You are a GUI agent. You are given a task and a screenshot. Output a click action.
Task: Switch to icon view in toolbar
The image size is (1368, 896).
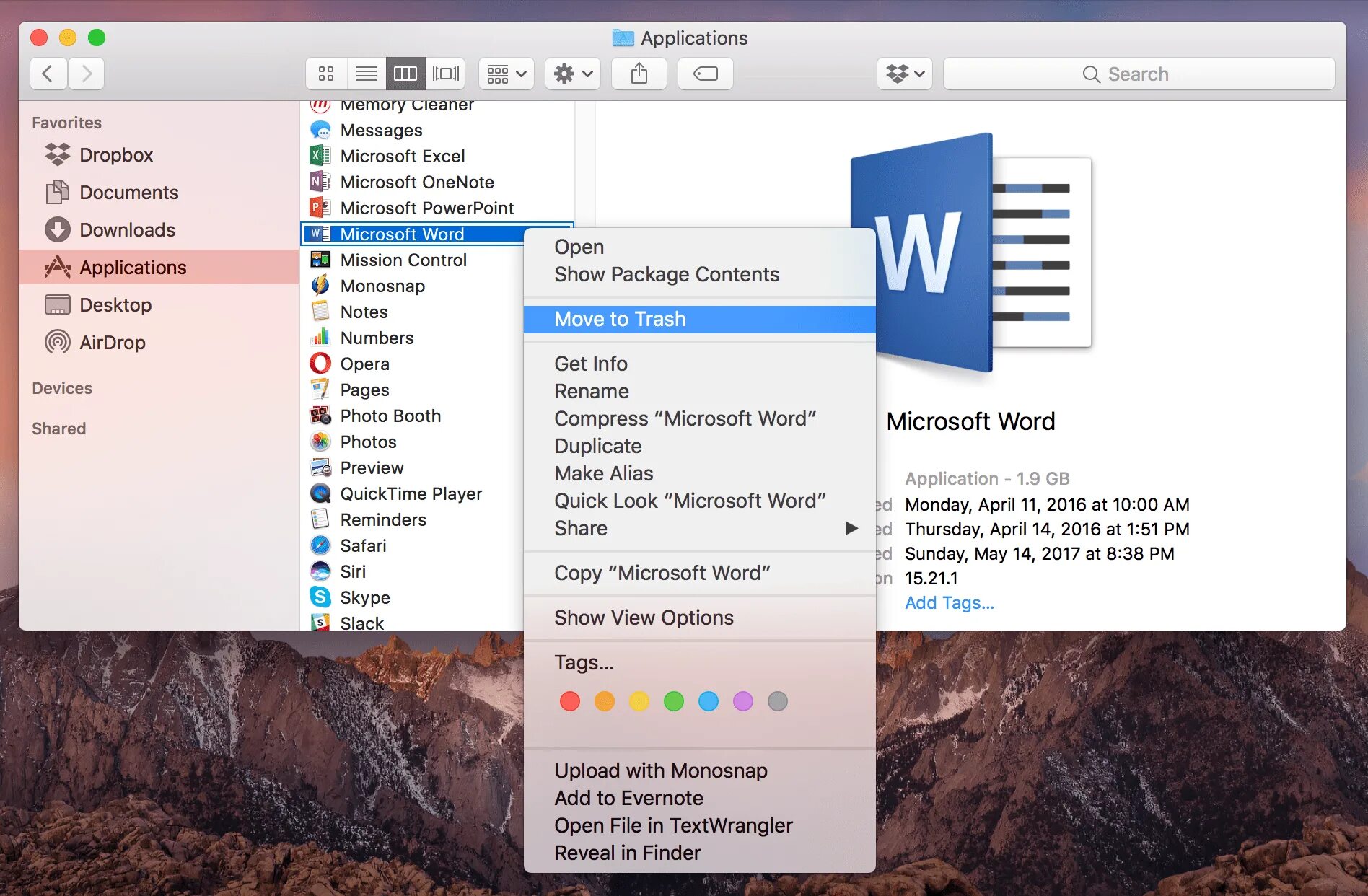pos(326,74)
